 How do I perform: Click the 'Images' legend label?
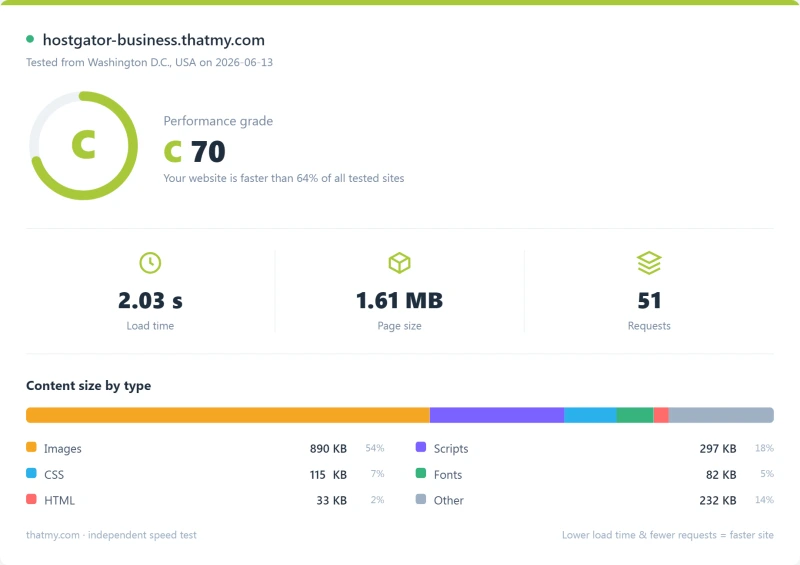point(63,449)
